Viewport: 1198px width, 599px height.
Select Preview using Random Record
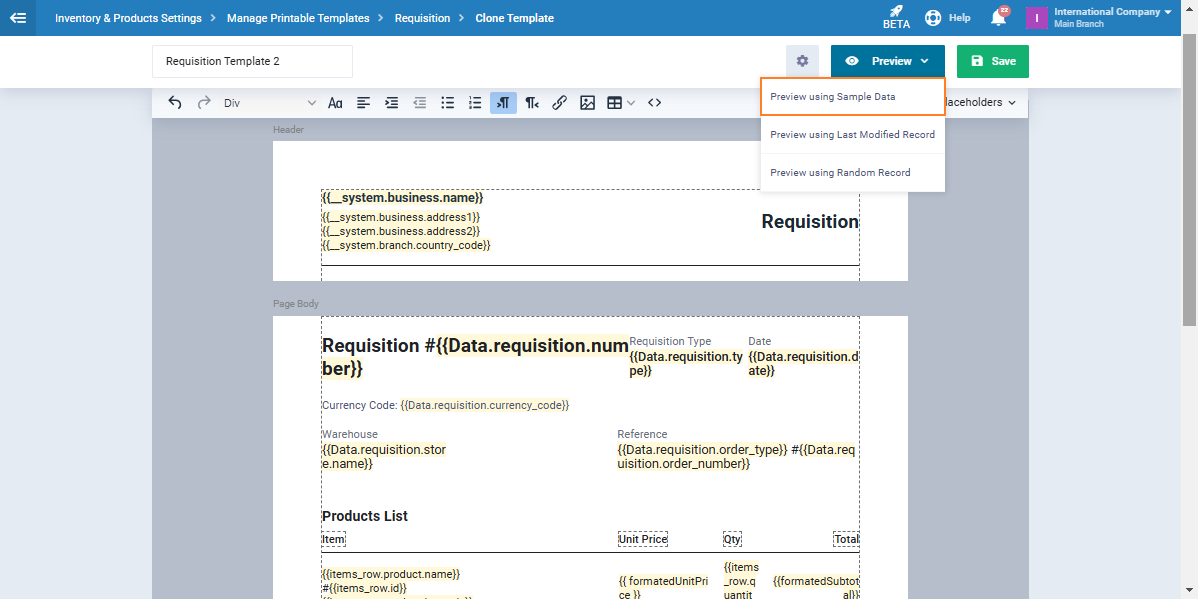click(x=852, y=173)
